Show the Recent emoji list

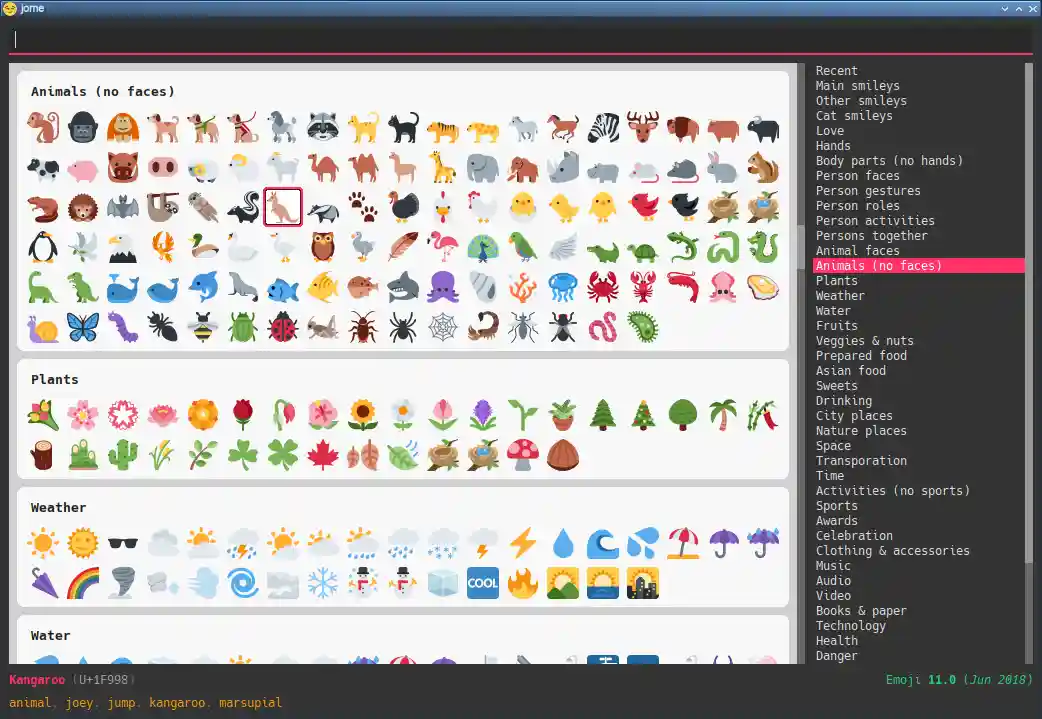(836, 71)
